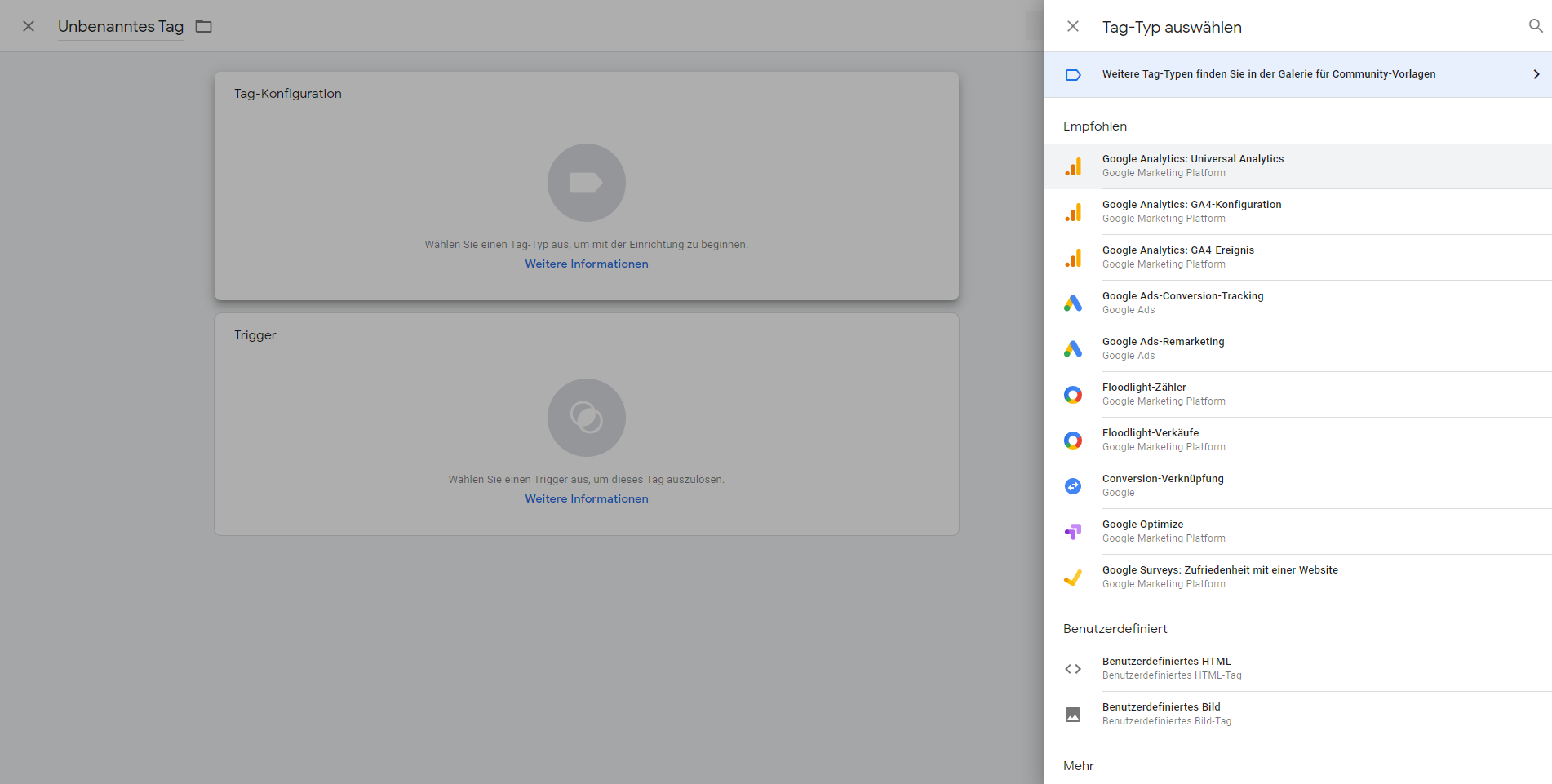This screenshot has height=784, width=1552.
Task: Close the Unbenanntes Tag editor
Action: [x=29, y=26]
